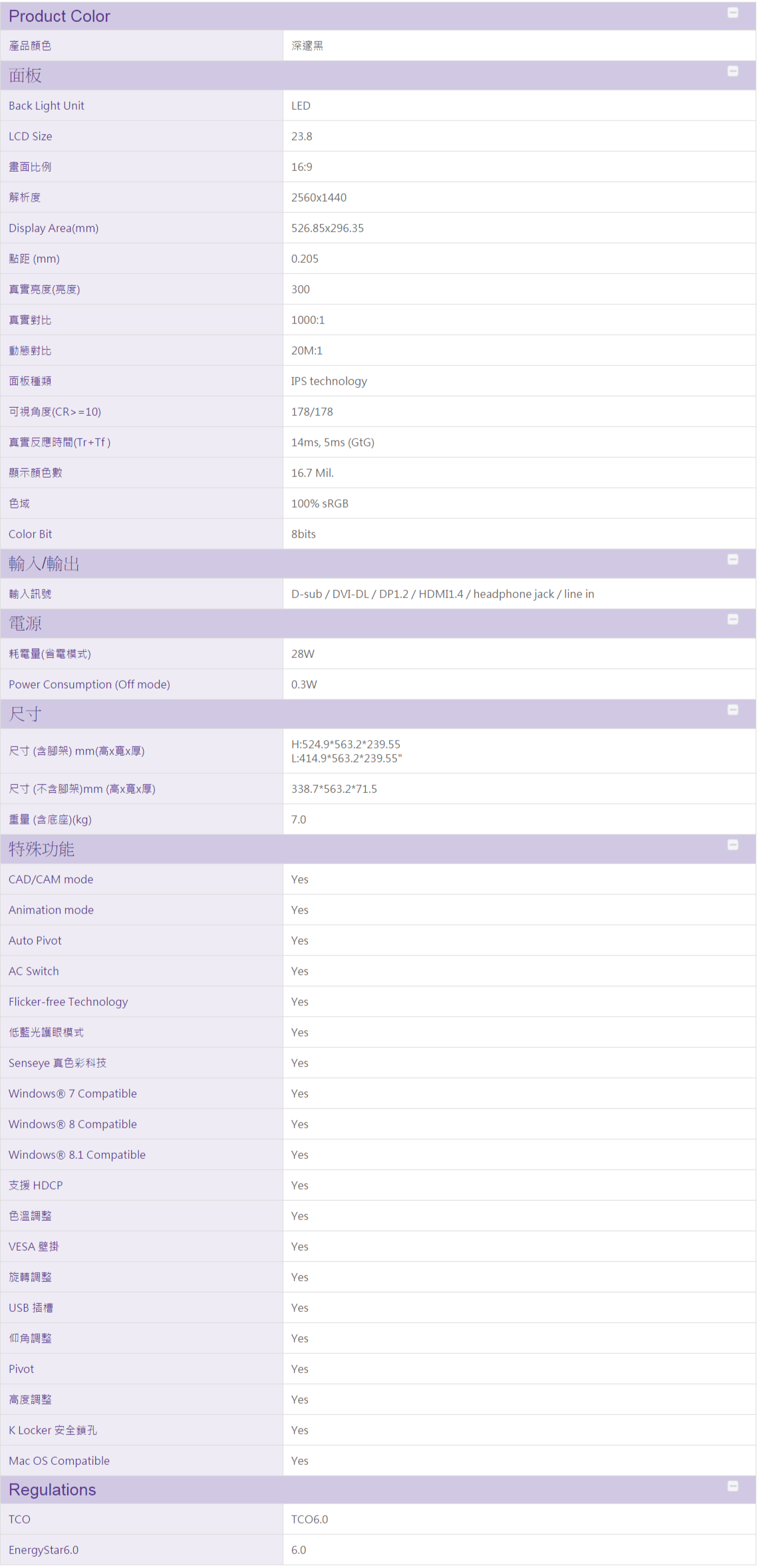Collapse the 電源 section minus icon
This screenshot has height=1568, width=759.
click(x=732, y=619)
